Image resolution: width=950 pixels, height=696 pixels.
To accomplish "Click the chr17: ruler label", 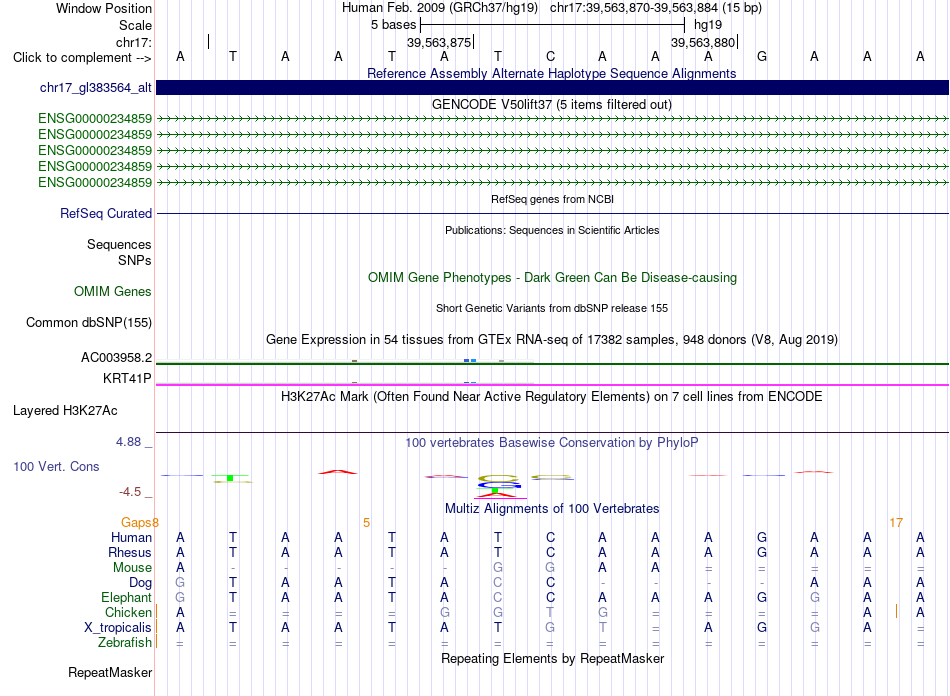I will pos(133,42).
